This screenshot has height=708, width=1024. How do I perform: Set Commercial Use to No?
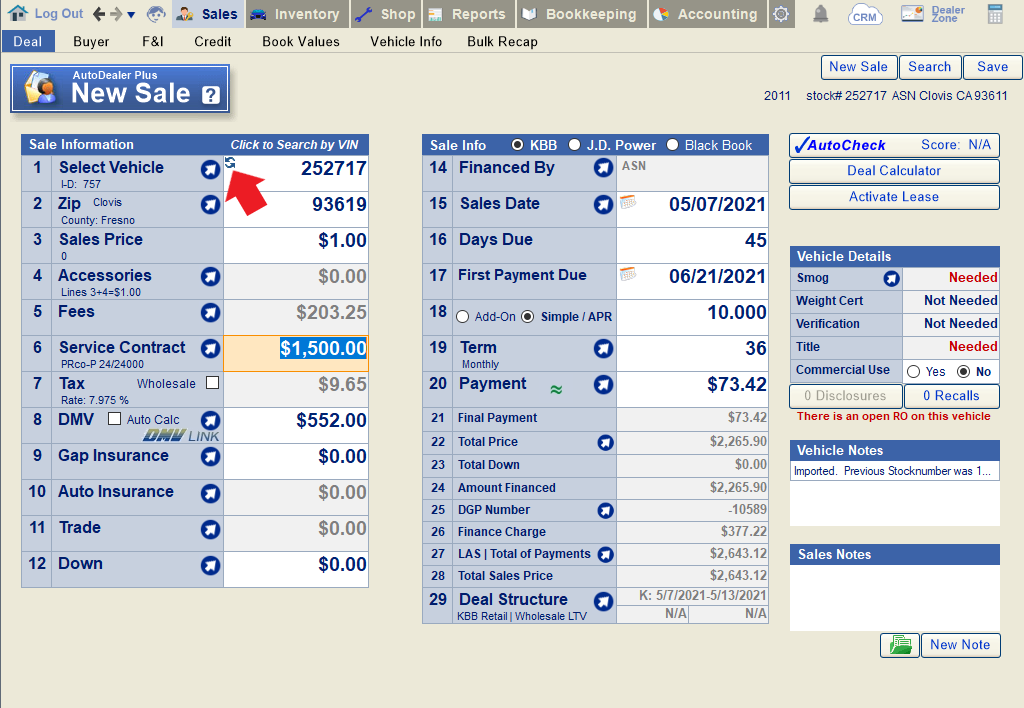click(x=963, y=372)
